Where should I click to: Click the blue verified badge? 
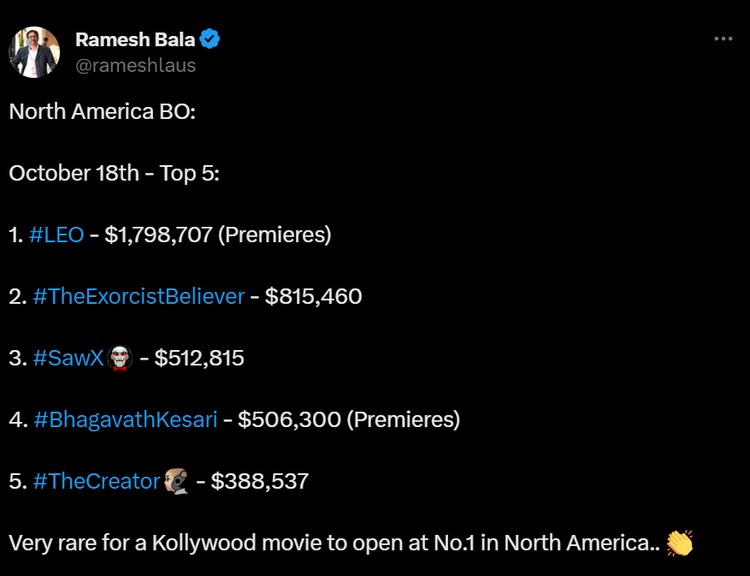210,40
